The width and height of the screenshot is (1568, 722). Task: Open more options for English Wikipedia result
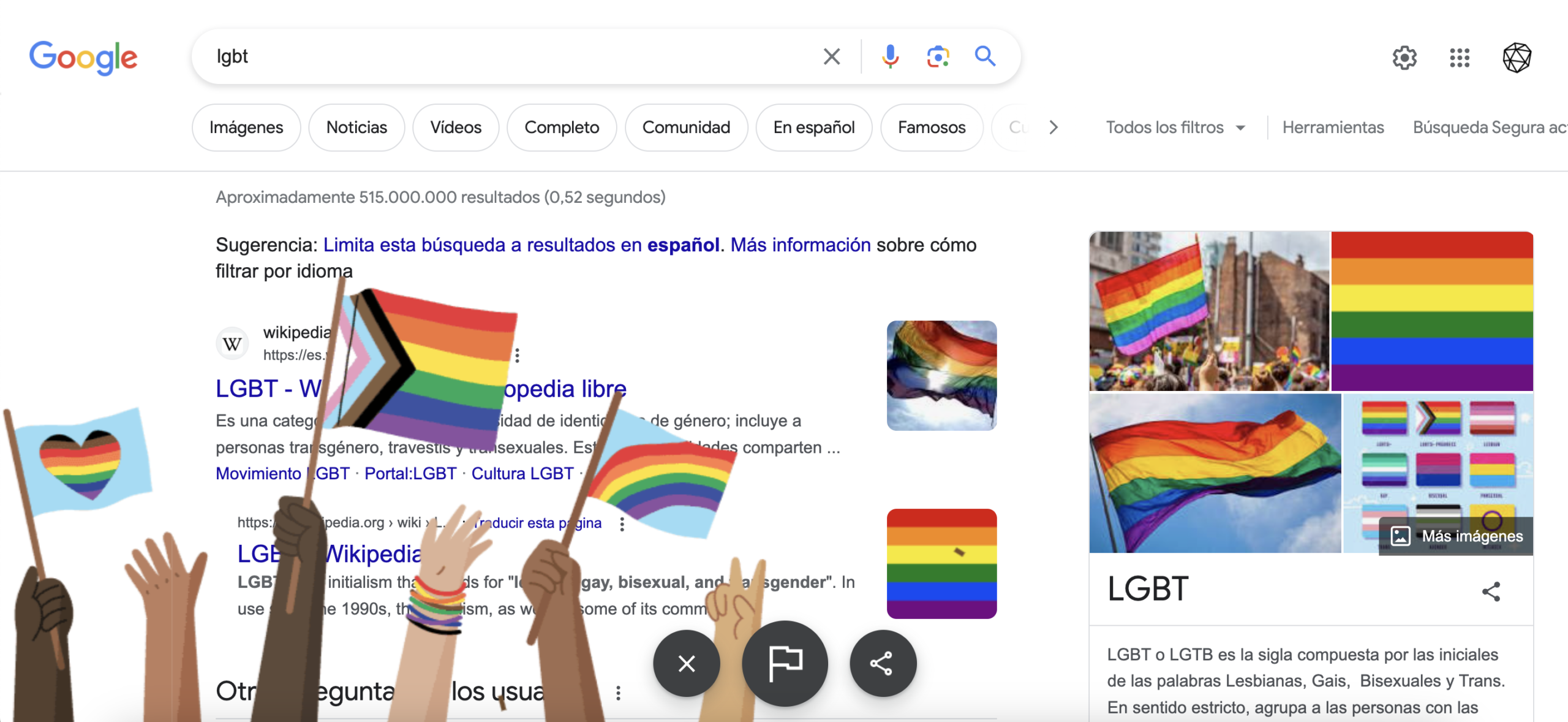622,524
